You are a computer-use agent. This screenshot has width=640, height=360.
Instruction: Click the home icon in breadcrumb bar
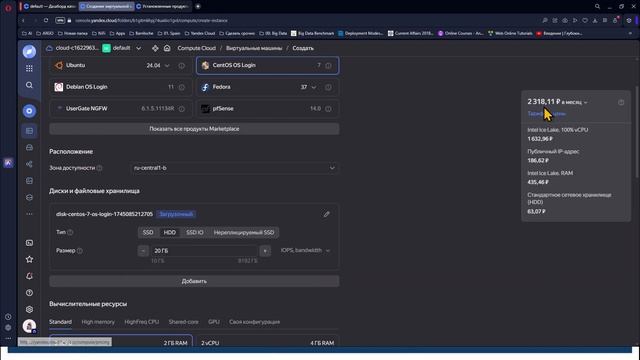click(167, 48)
